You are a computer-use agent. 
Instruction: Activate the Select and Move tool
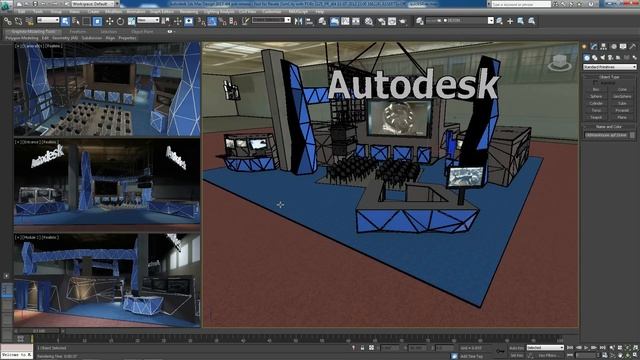click(109, 21)
